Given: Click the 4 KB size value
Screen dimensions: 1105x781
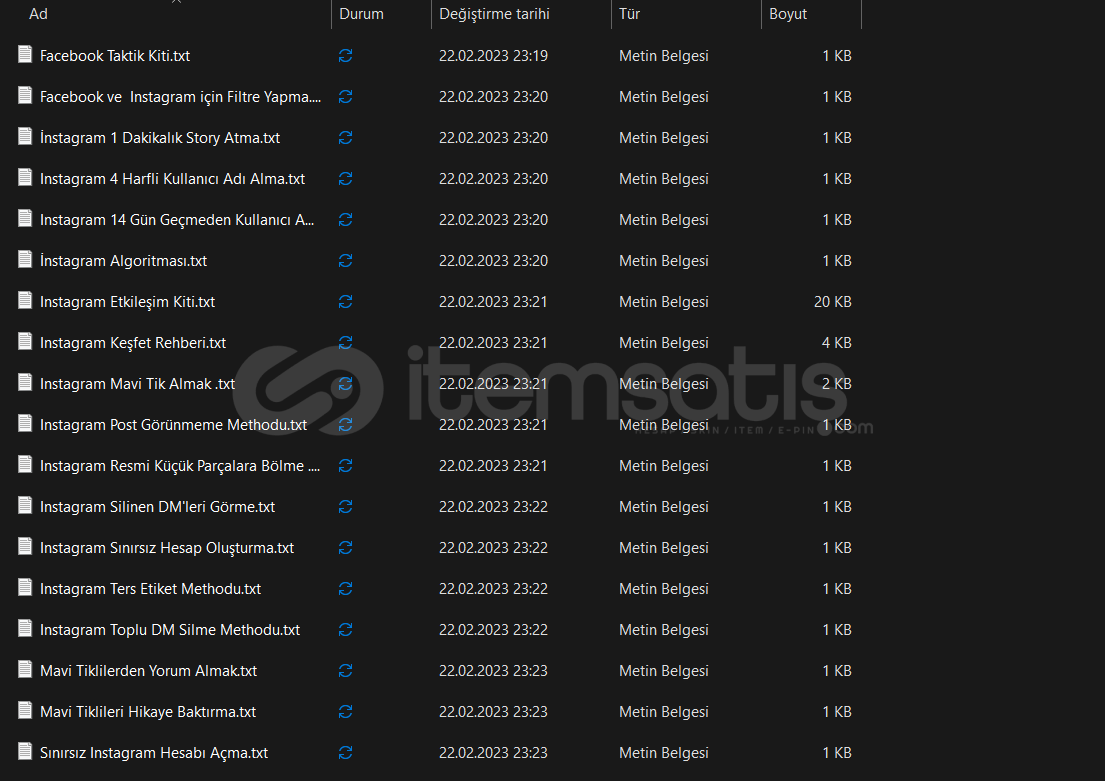Looking at the screenshot, I should coord(837,343).
